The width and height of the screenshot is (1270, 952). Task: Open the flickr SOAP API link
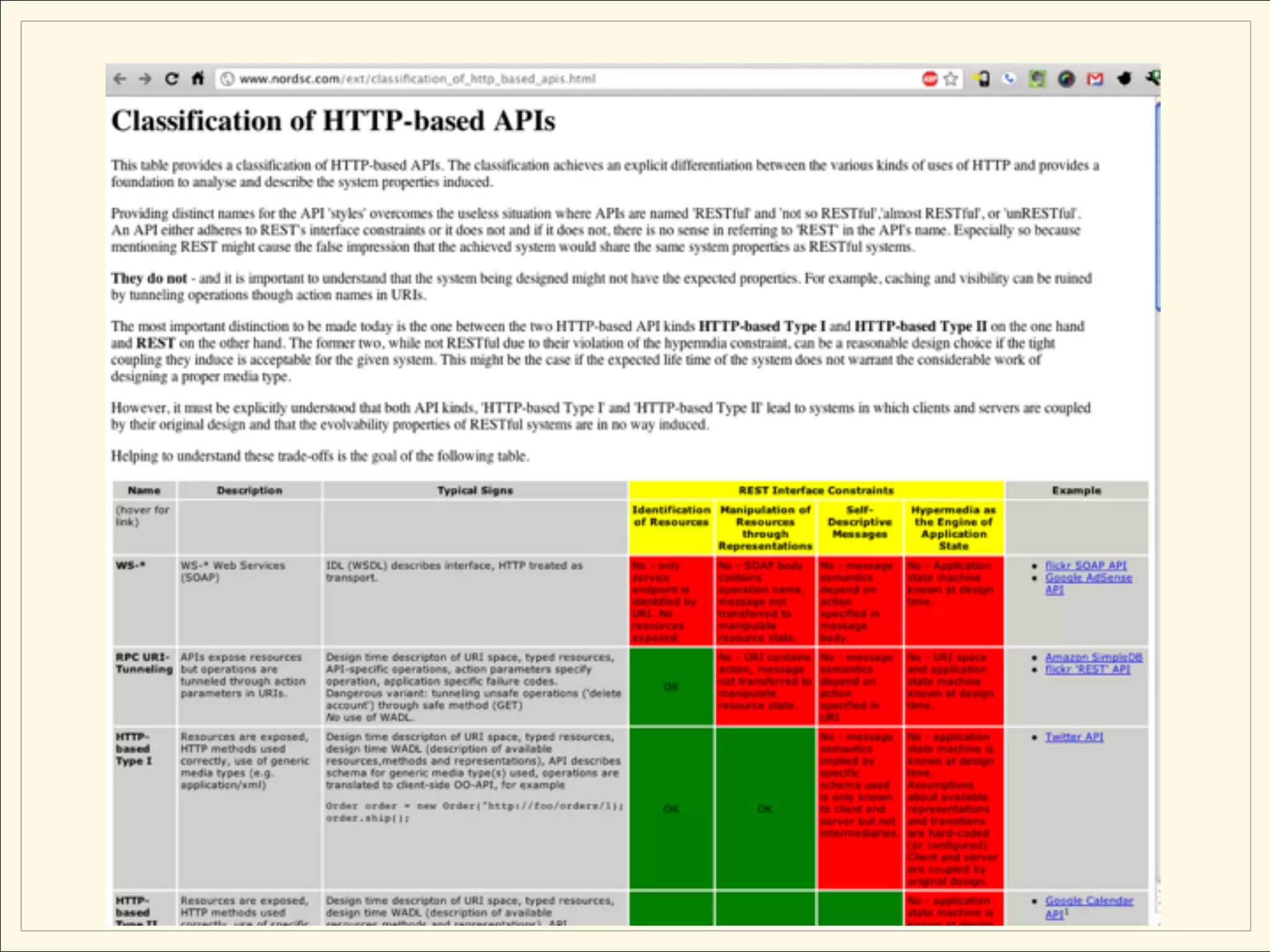tap(1085, 565)
